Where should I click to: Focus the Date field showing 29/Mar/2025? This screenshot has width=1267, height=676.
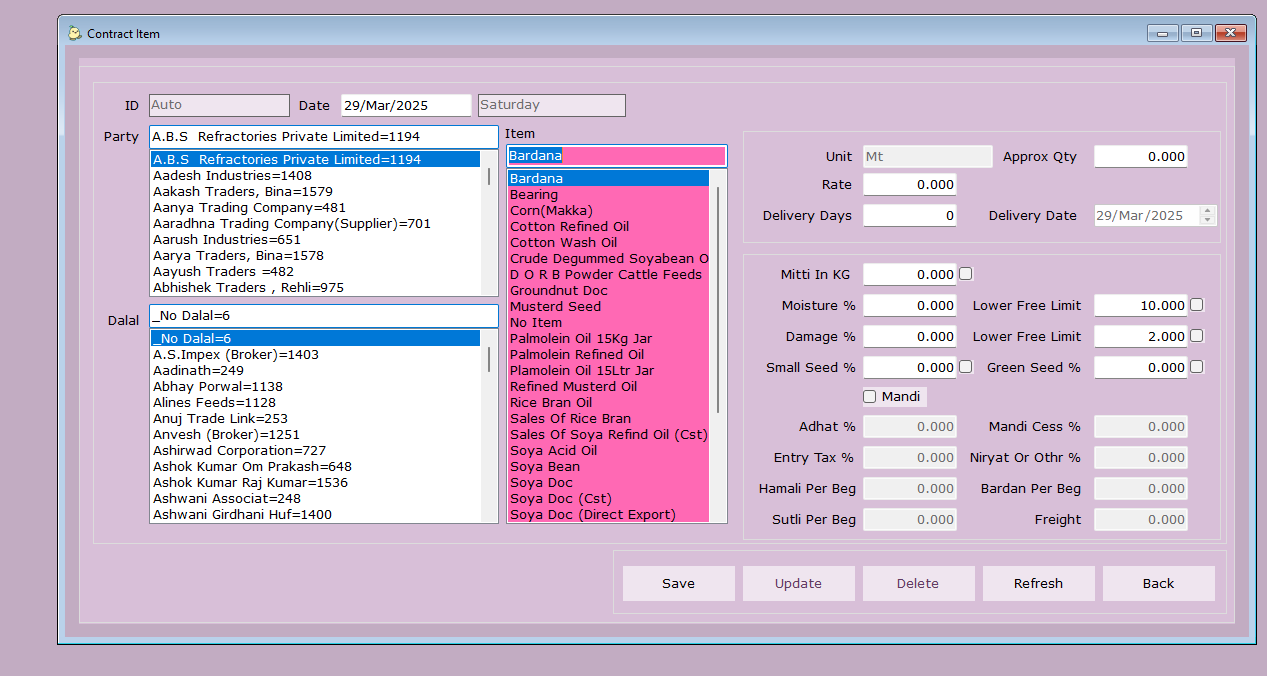pos(406,105)
